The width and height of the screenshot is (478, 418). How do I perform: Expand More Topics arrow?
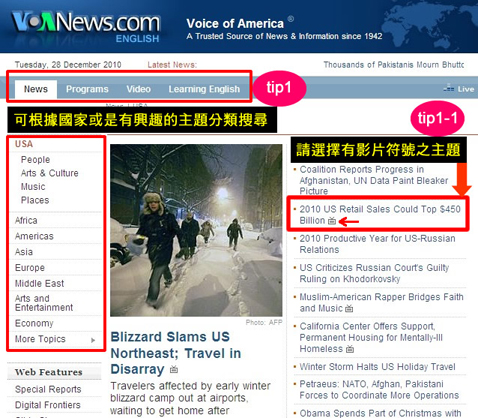93,340
